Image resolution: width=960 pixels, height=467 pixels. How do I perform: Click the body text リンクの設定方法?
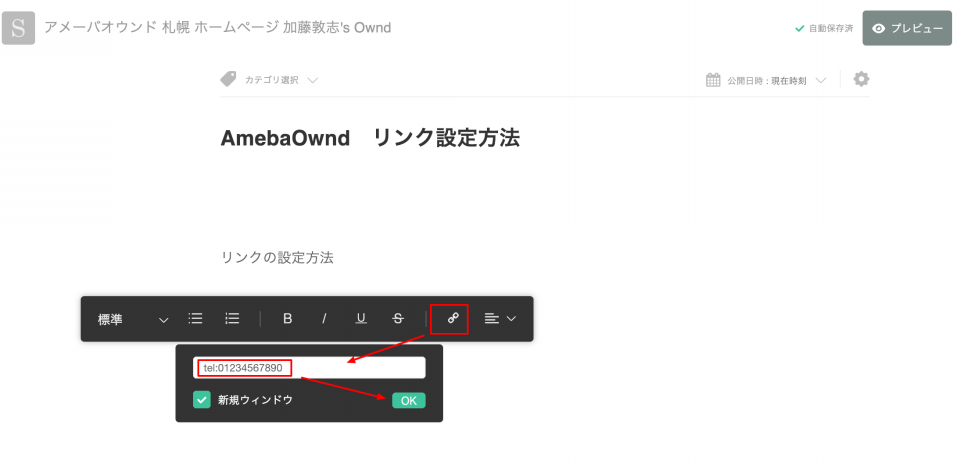coord(277,258)
